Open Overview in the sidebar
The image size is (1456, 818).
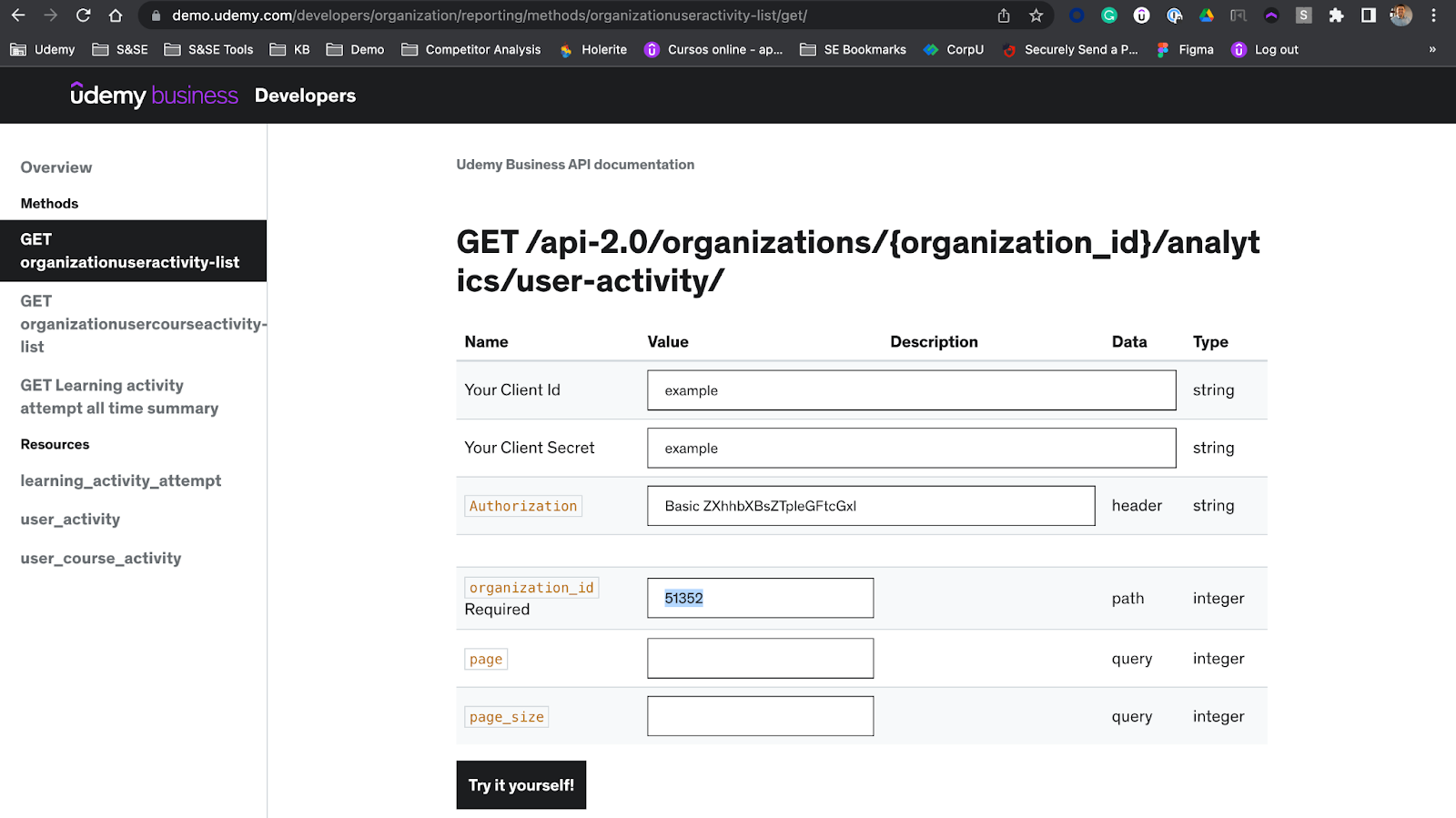coord(56,167)
